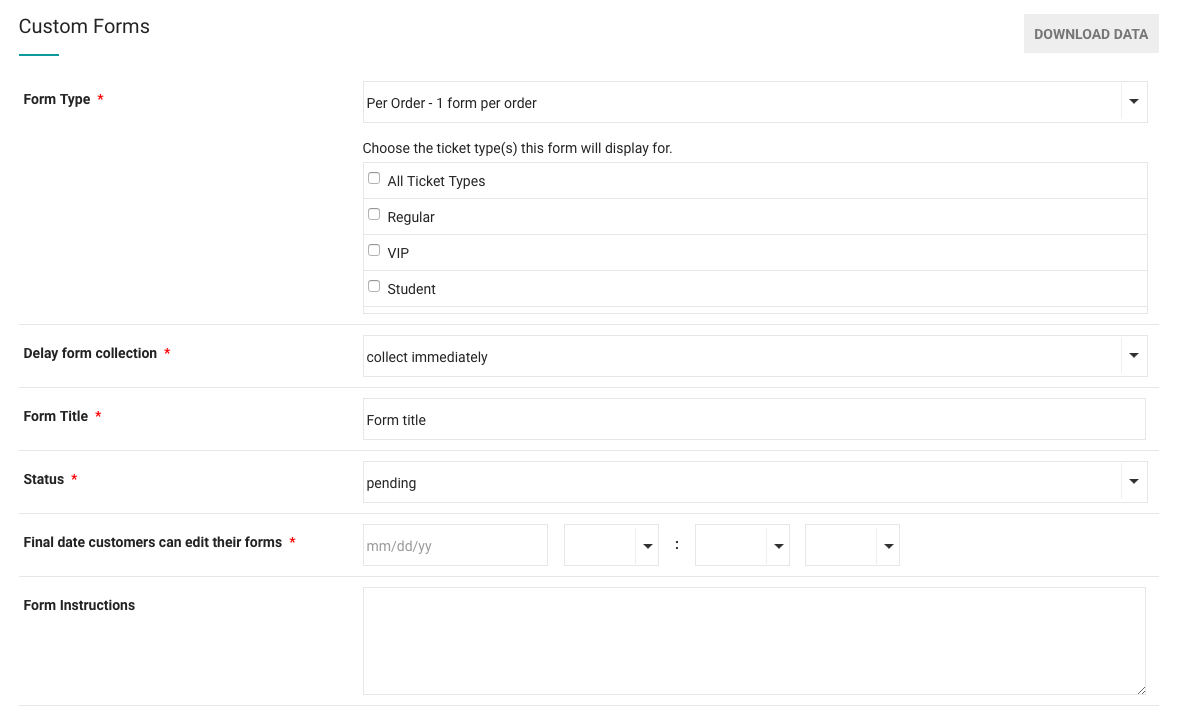Enable the All Ticket Types checkbox
Screen dimensions: 1177x726
(x=374, y=177)
